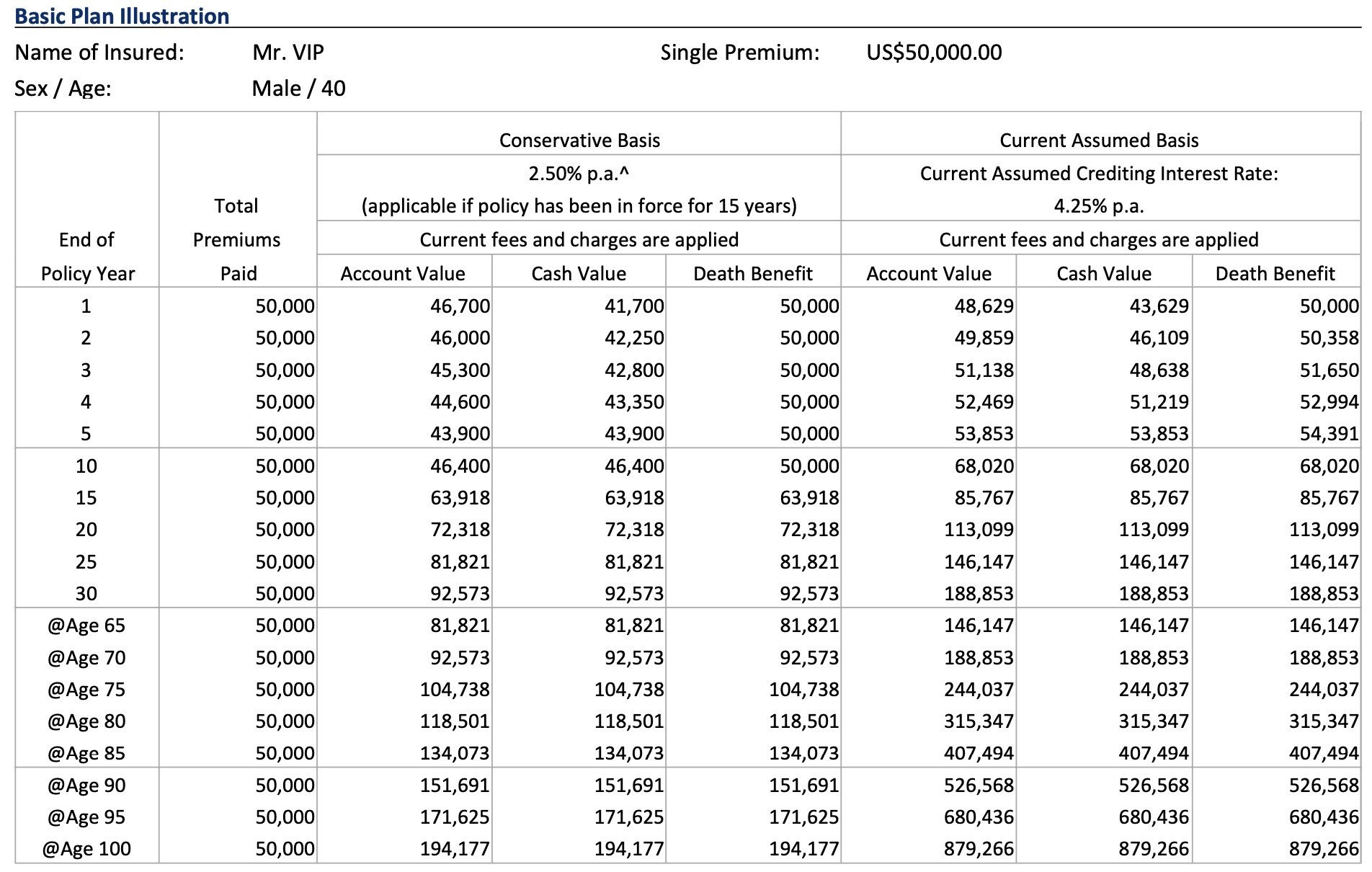Select the End of Policy Year header
Image resolution: width=1372 pixels, height=872 pixels.
[87, 256]
